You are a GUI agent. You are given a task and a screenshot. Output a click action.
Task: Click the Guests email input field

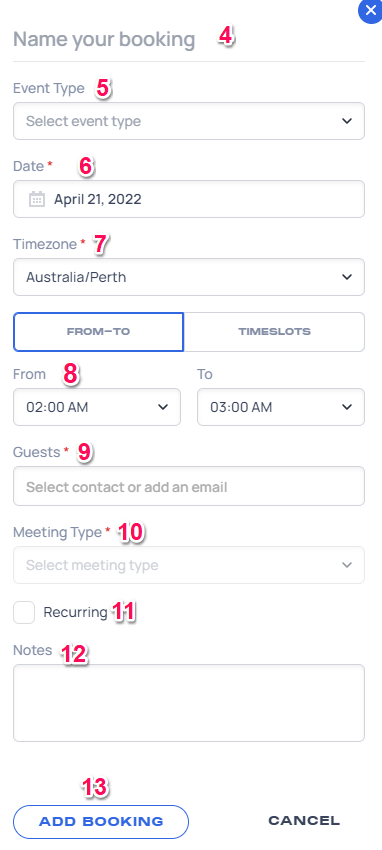pyautogui.click(x=189, y=486)
